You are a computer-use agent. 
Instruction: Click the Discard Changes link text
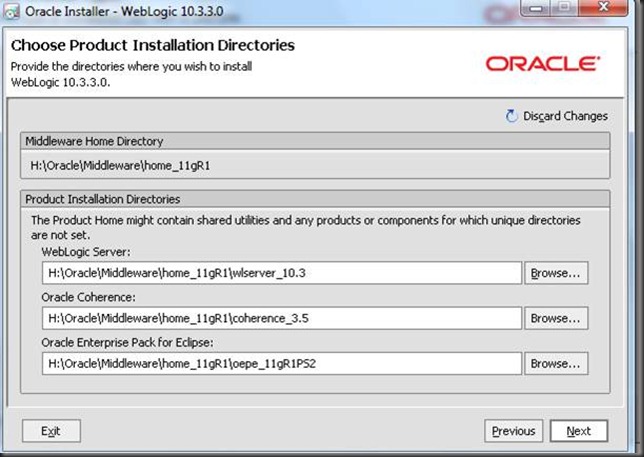tap(565, 116)
